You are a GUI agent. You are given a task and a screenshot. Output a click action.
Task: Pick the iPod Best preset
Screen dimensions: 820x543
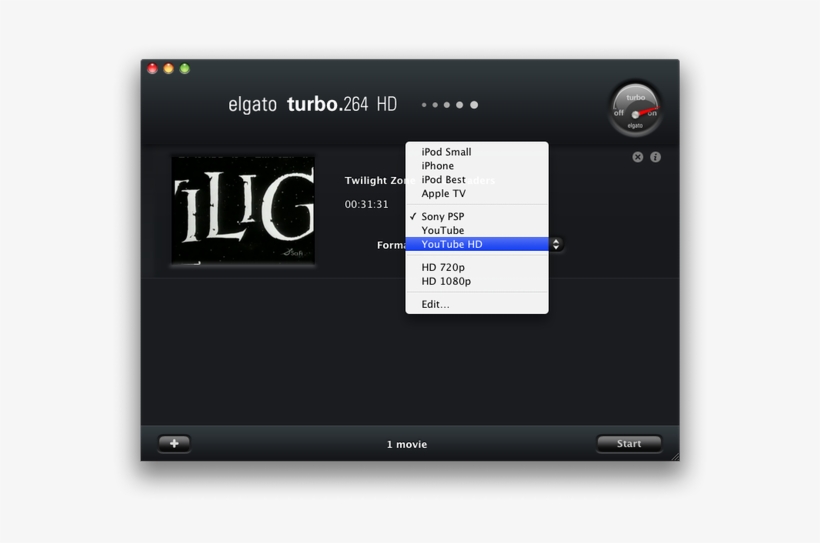point(443,180)
